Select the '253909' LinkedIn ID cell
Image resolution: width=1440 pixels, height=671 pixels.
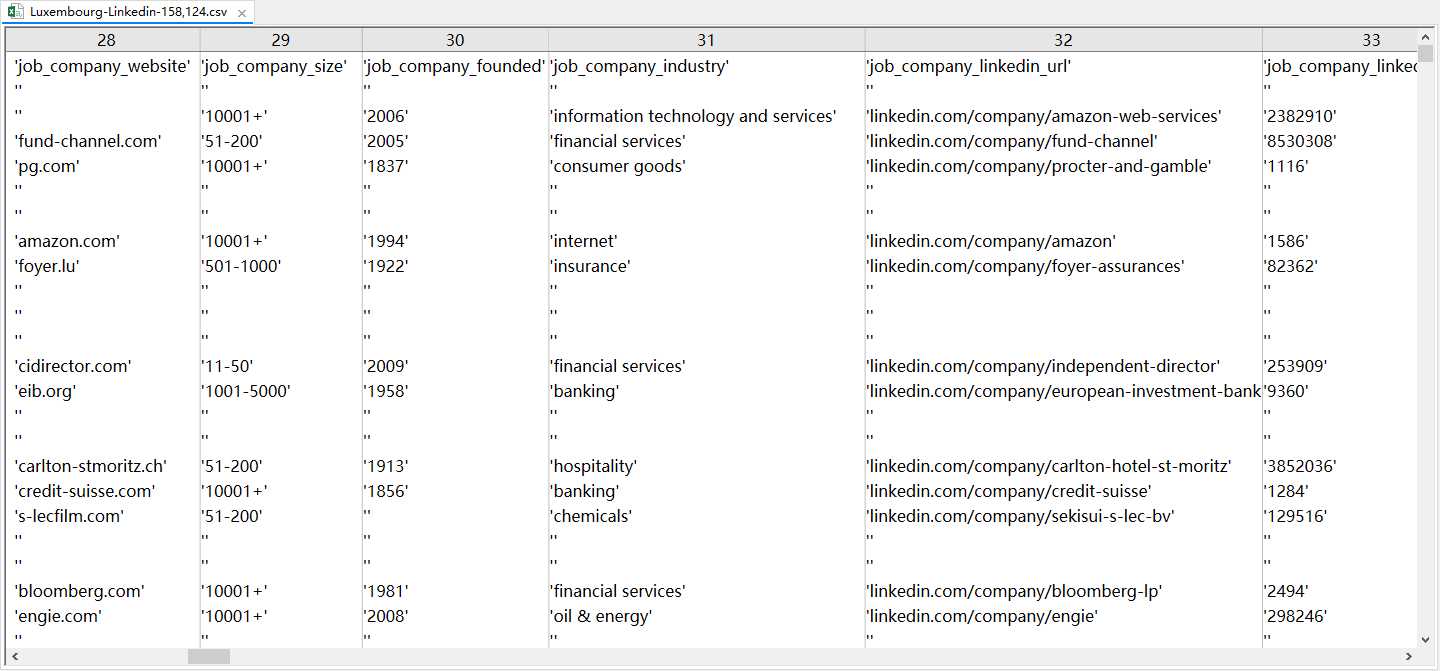click(x=1340, y=366)
